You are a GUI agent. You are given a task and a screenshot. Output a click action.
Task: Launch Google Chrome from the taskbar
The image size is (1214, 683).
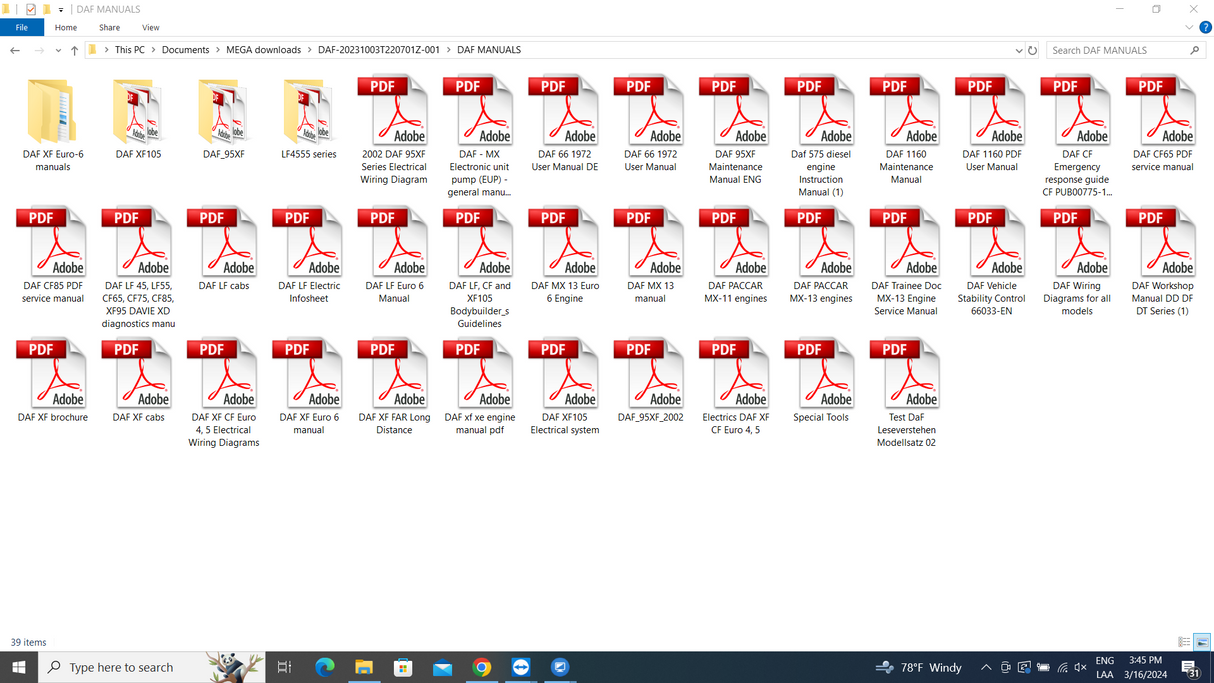[x=482, y=667]
